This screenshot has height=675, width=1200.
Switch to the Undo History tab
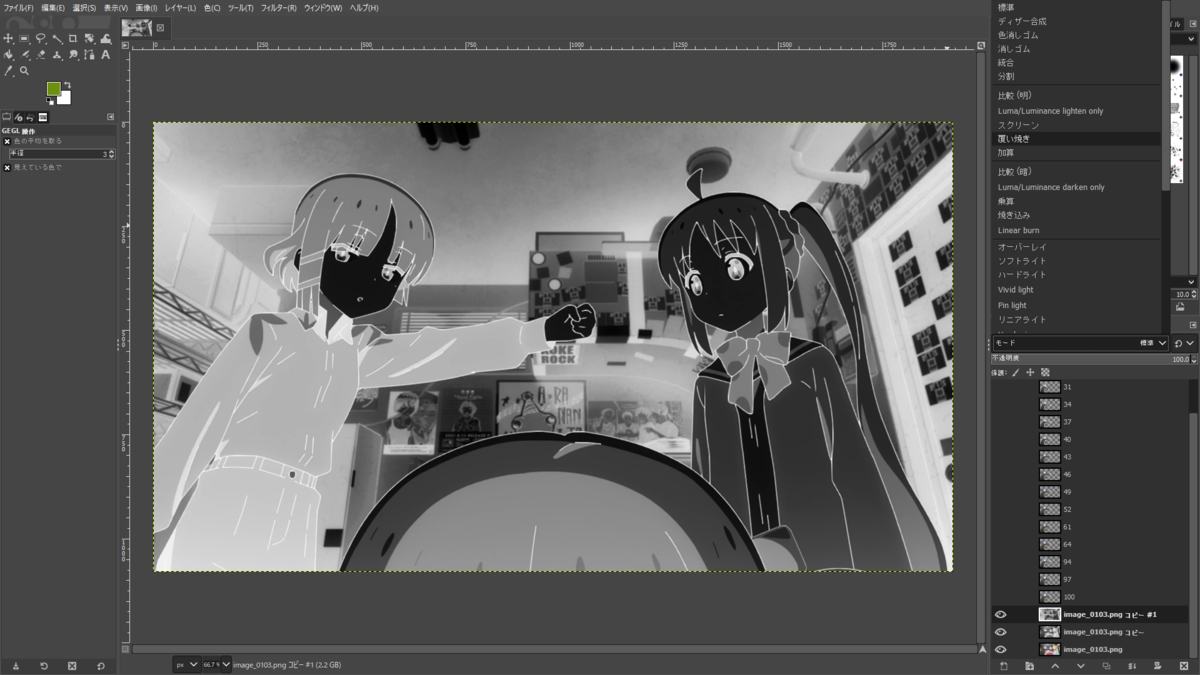click(x=30, y=117)
